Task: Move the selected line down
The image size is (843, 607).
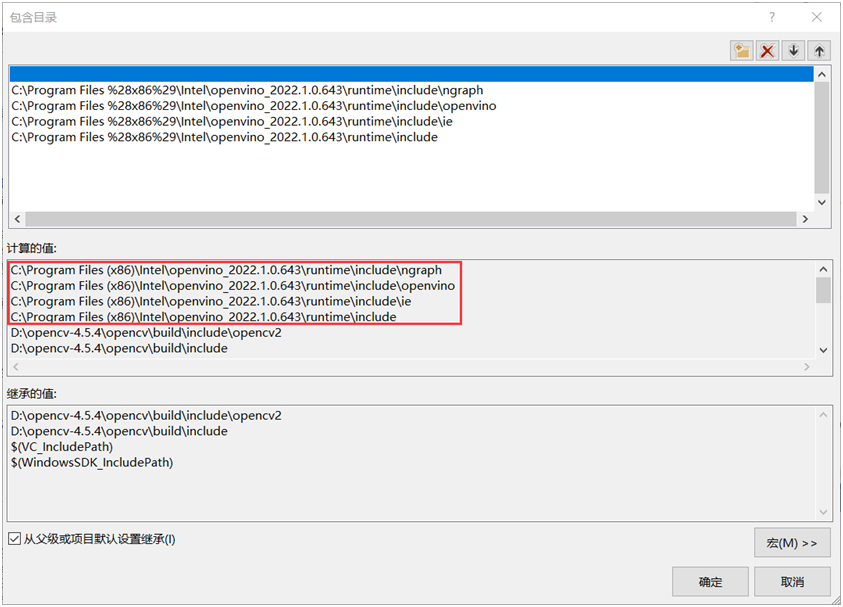Action: [x=794, y=51]
